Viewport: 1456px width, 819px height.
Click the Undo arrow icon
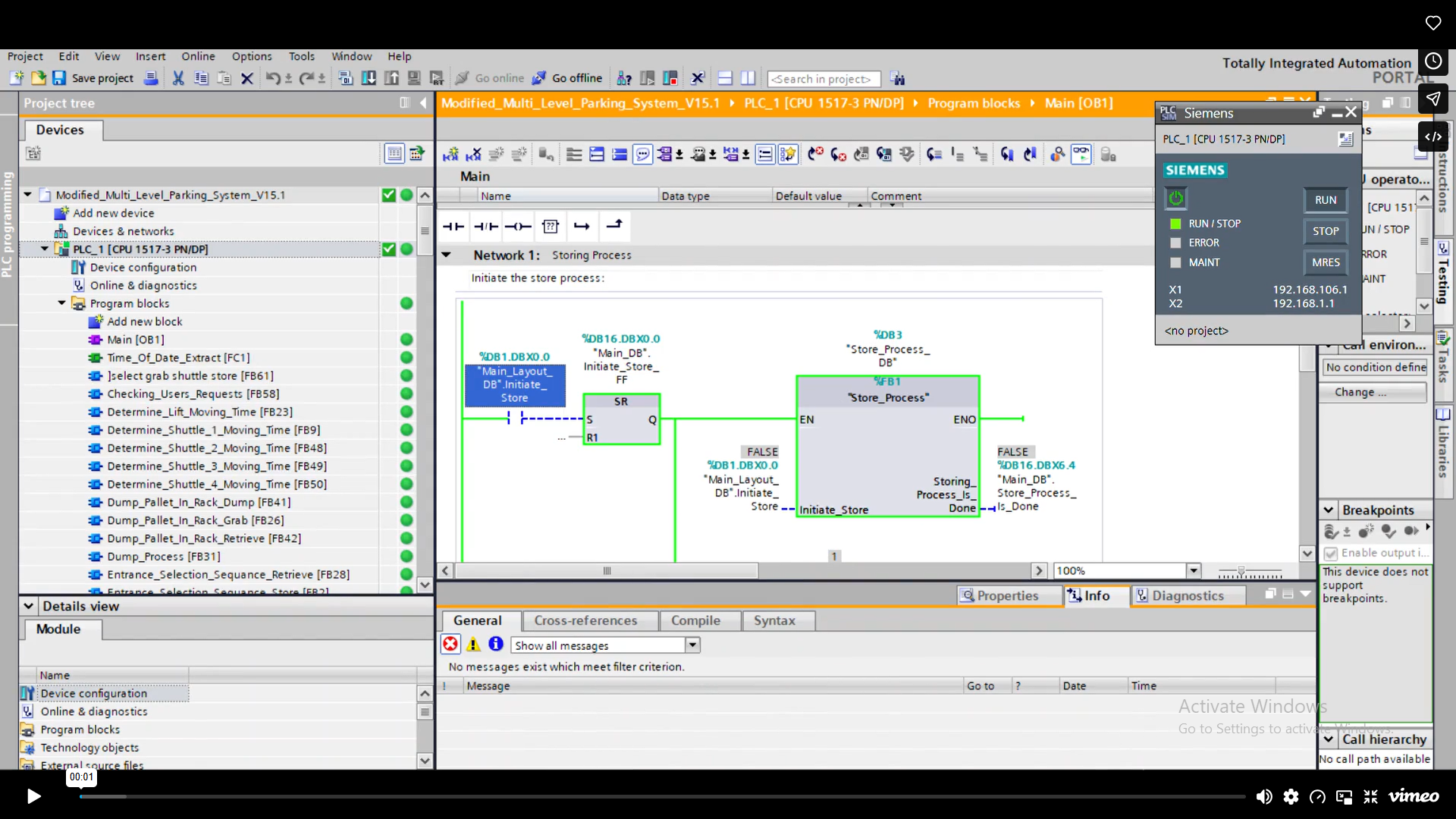pyautogui.click(x=273, y=78)
